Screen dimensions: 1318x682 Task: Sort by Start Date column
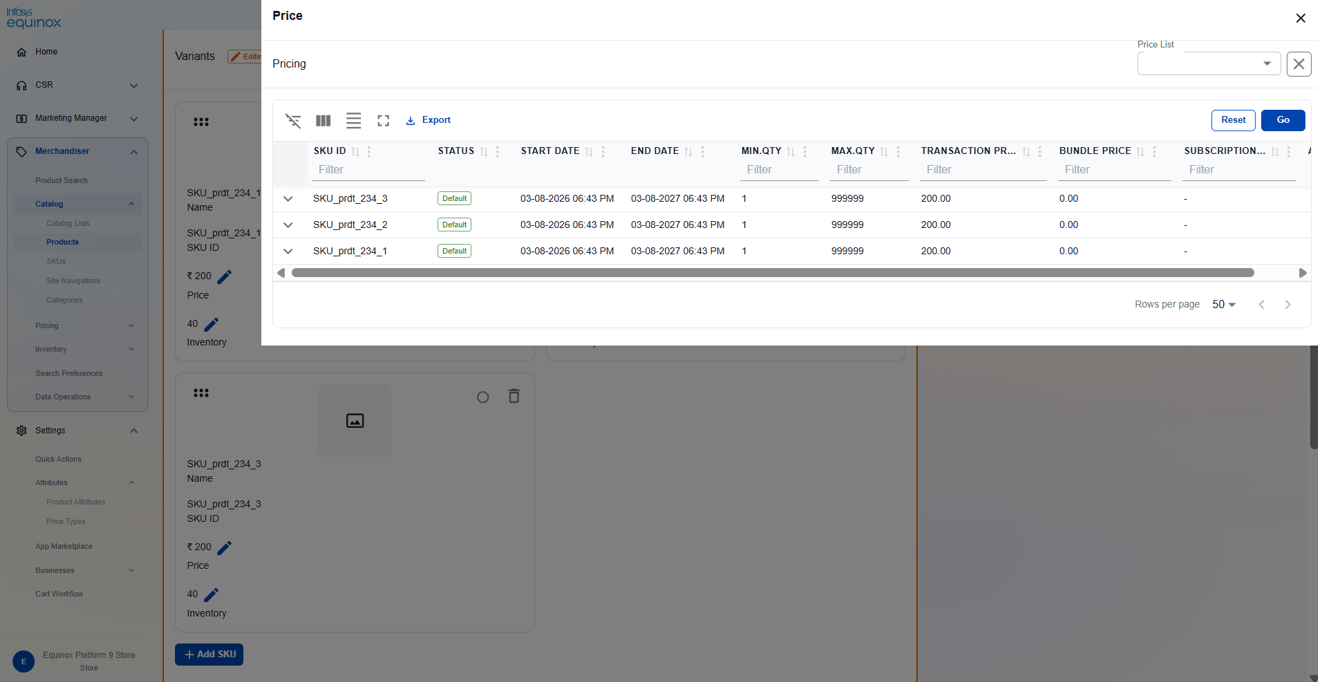click(589, 152)
